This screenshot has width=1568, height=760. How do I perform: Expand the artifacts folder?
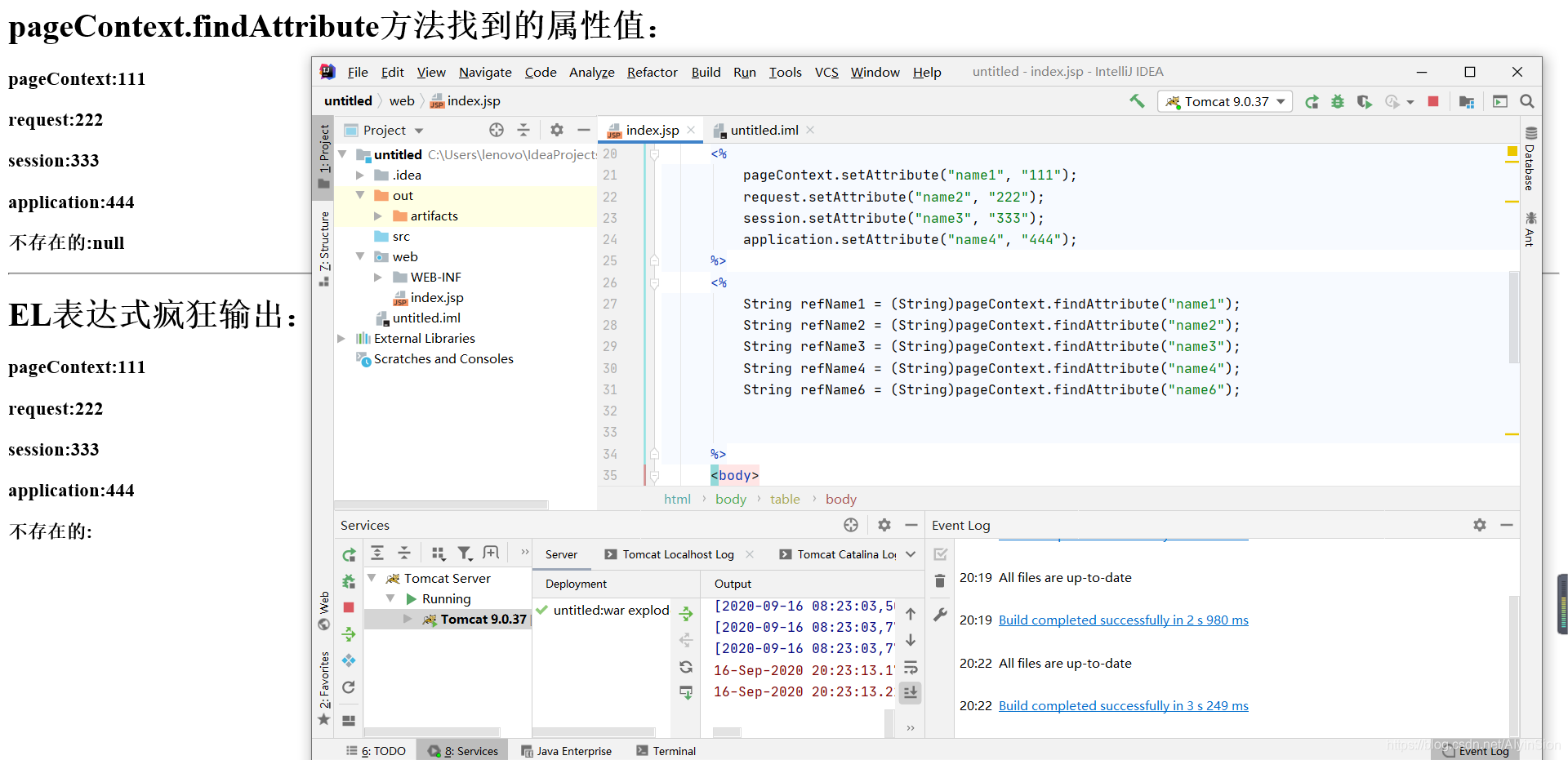(x=378, y=216)
